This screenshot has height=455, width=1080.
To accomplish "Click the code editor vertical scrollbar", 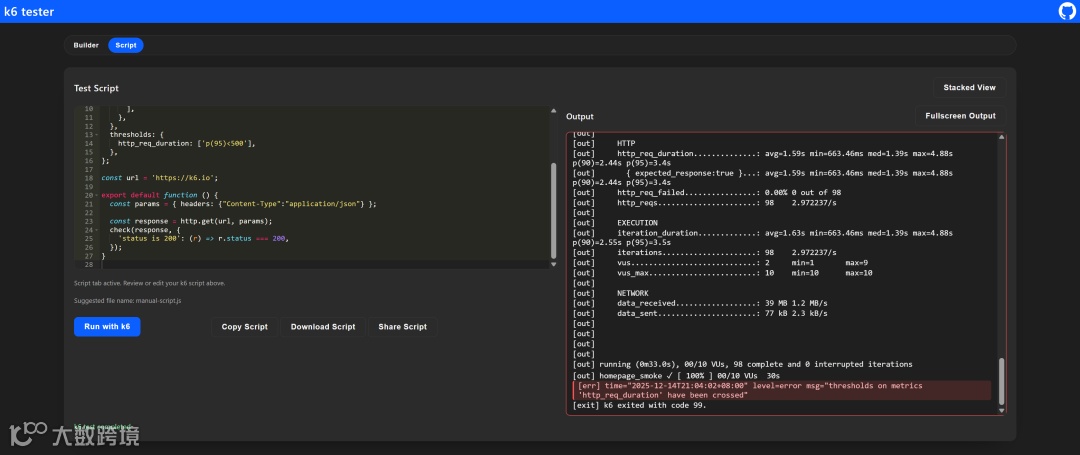I will (x=553, y=210).
